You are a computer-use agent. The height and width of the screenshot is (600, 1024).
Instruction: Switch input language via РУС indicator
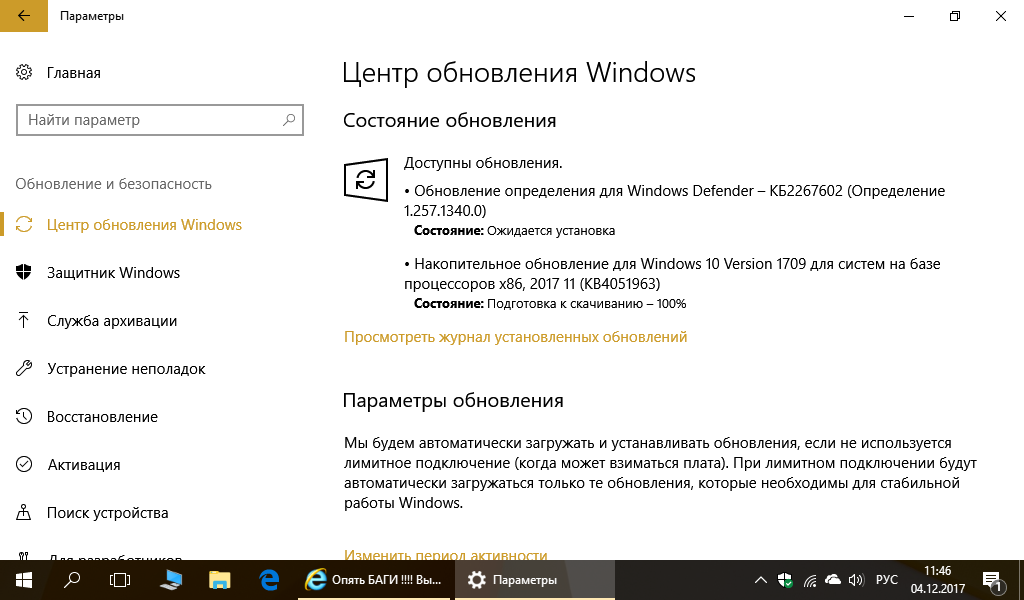point(887,580)
